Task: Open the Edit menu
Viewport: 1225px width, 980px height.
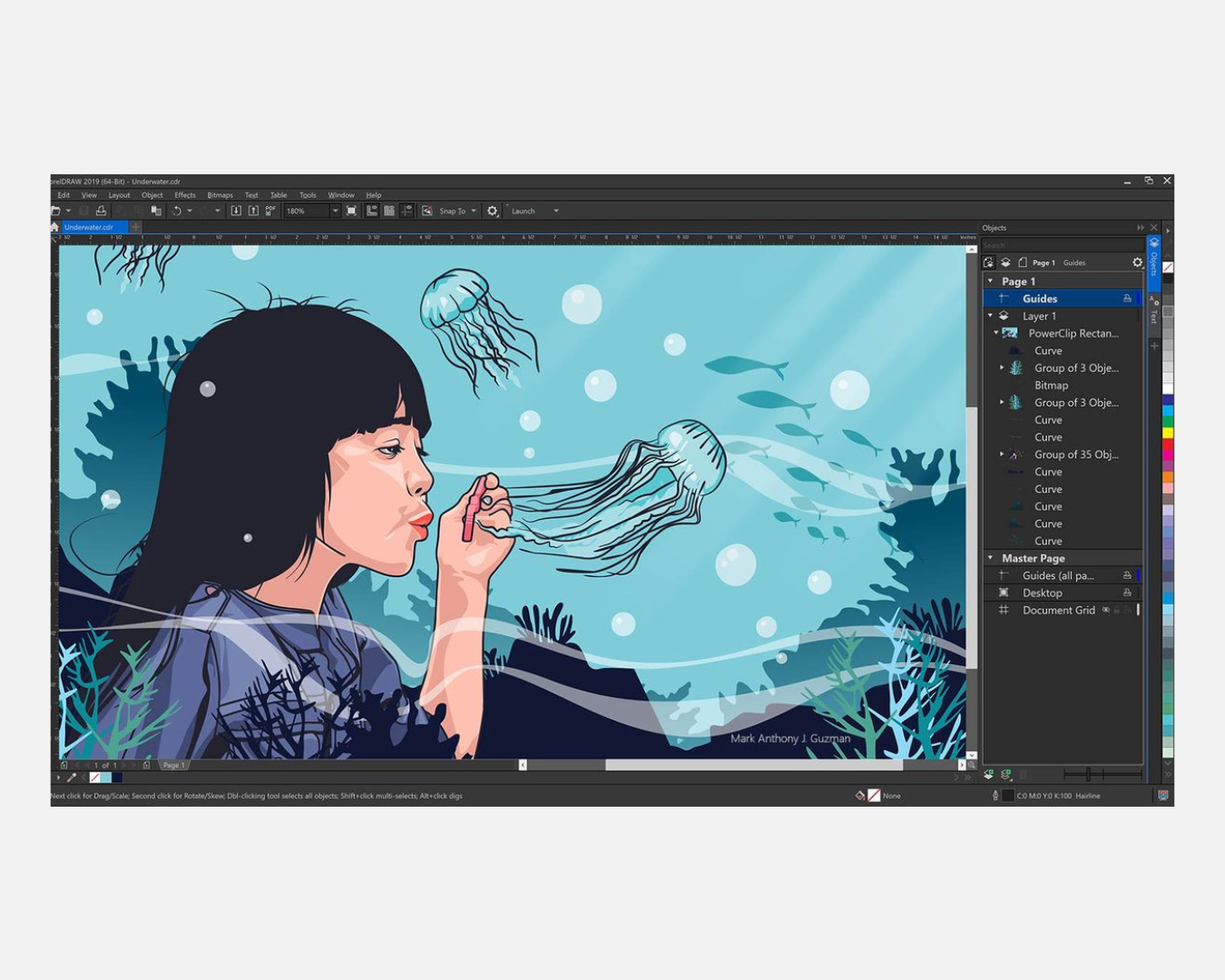Action: click(64, 195)
